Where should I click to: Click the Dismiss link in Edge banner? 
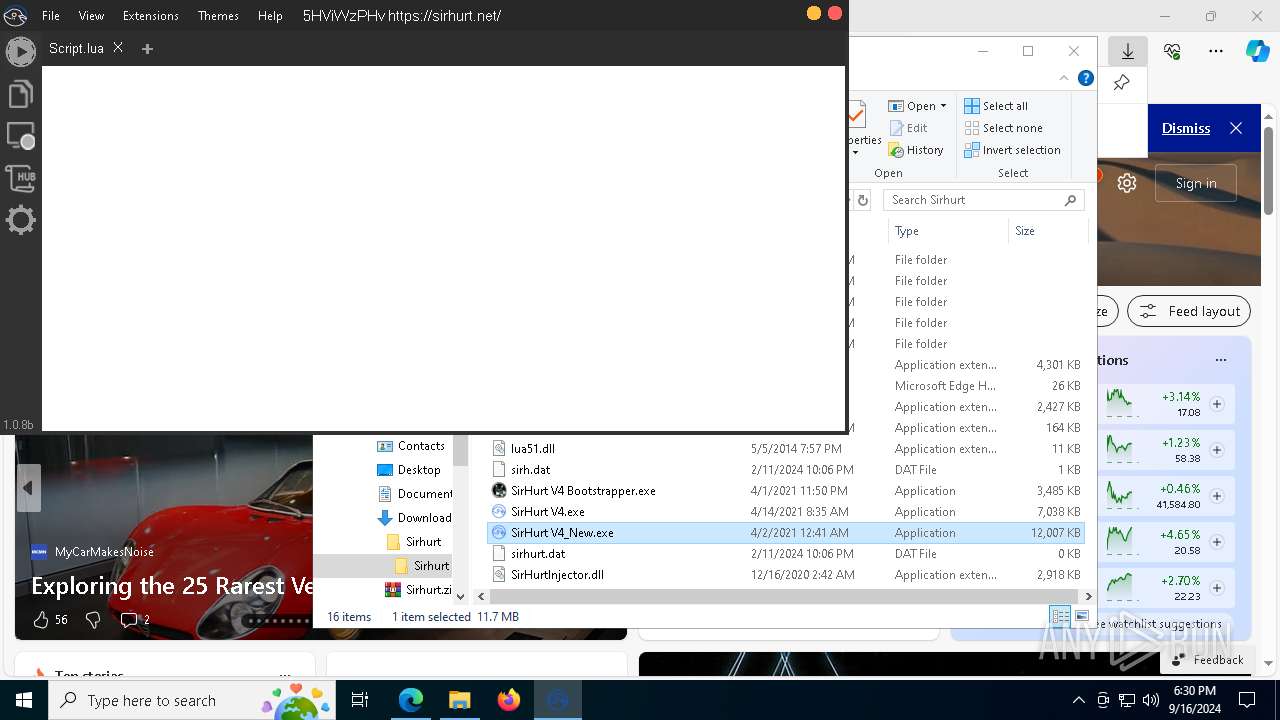pyautogui.click(x=1186, y=128)
